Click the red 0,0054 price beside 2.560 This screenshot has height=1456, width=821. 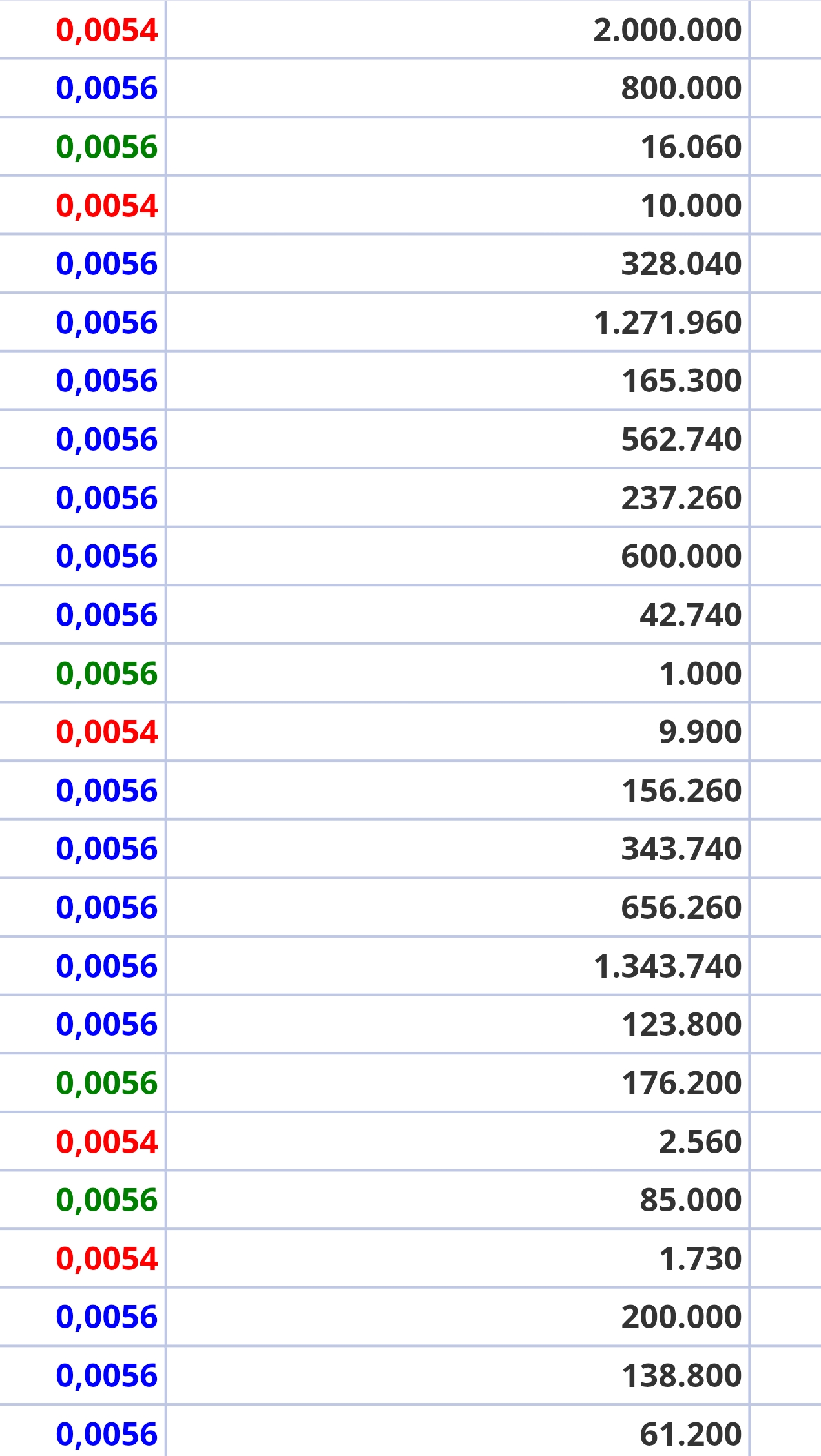[107, 1142]
